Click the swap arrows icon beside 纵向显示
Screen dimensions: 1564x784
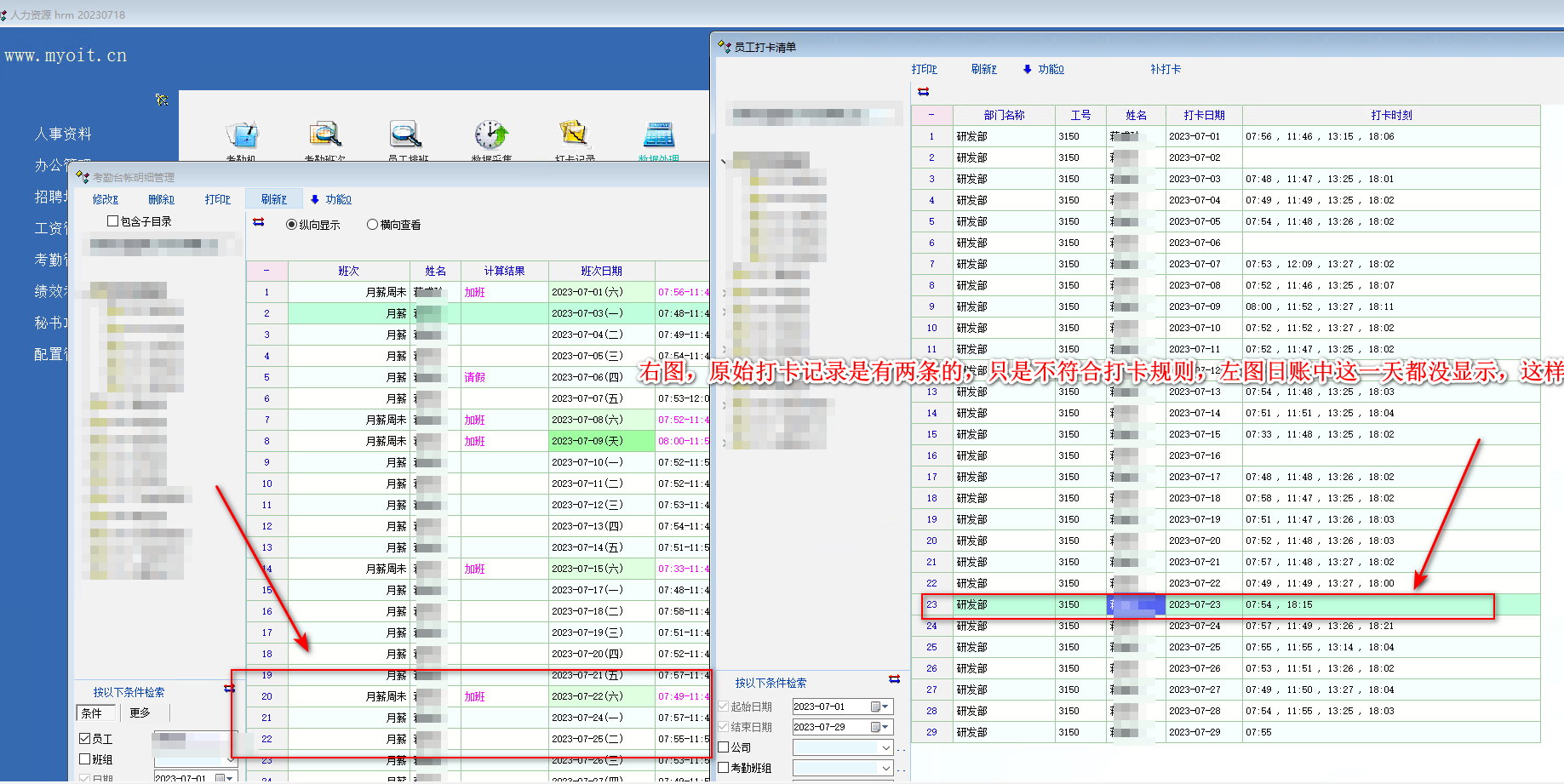(x=259, y=223)
